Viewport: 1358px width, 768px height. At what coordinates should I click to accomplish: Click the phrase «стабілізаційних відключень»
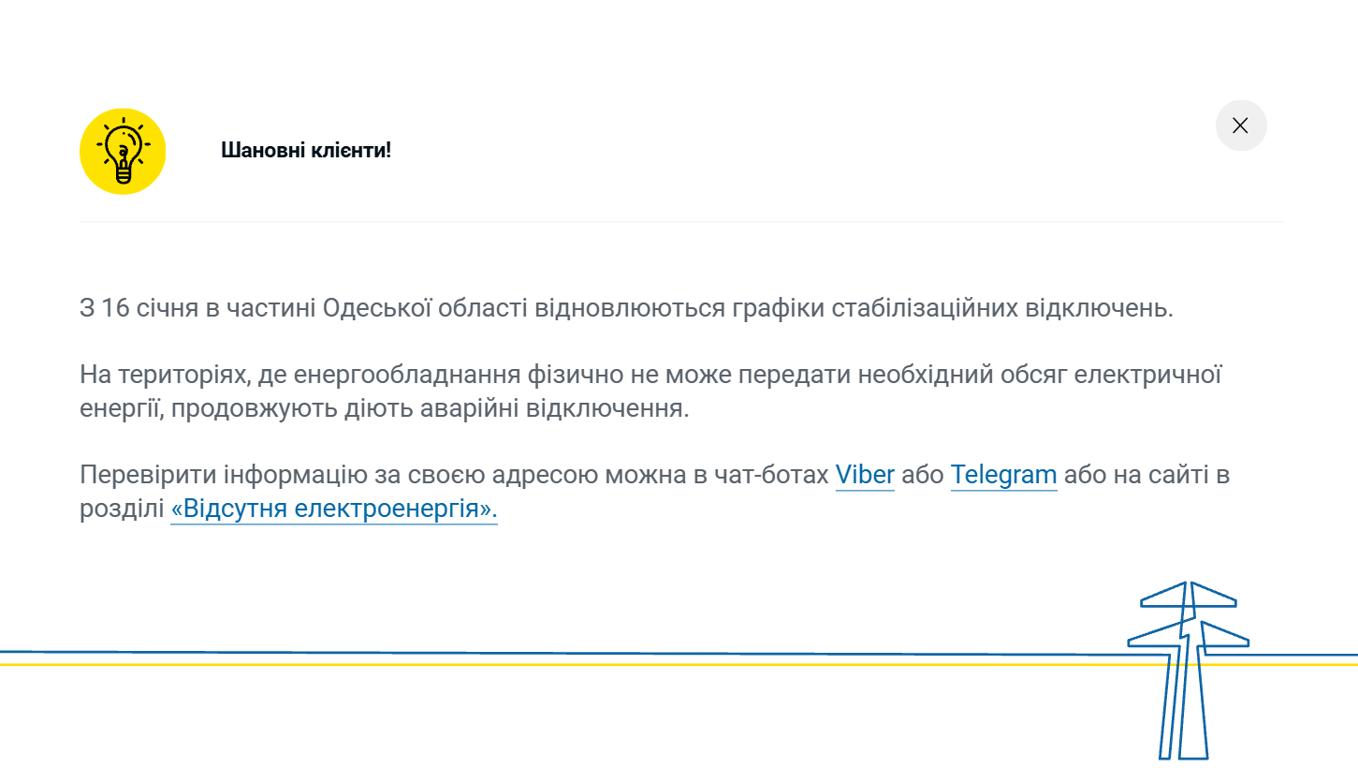click(1001, 308)
